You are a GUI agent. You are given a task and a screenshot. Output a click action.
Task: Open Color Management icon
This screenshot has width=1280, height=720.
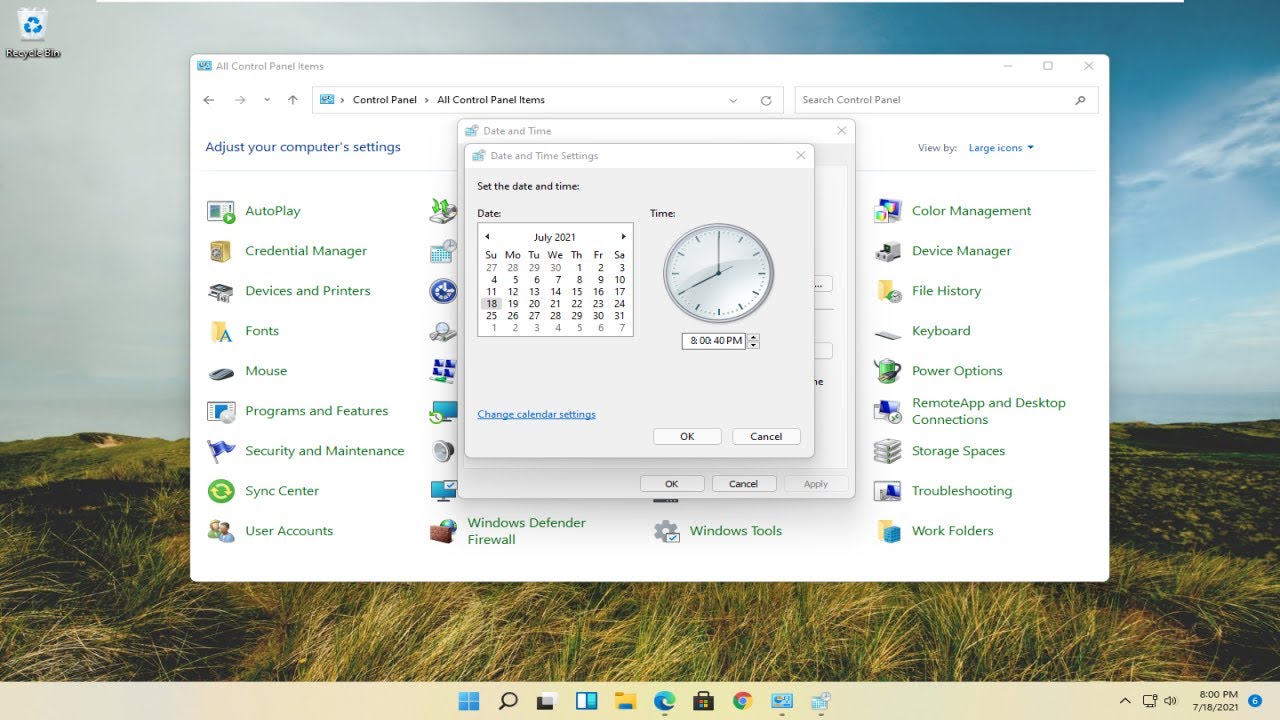click(887, 211)
